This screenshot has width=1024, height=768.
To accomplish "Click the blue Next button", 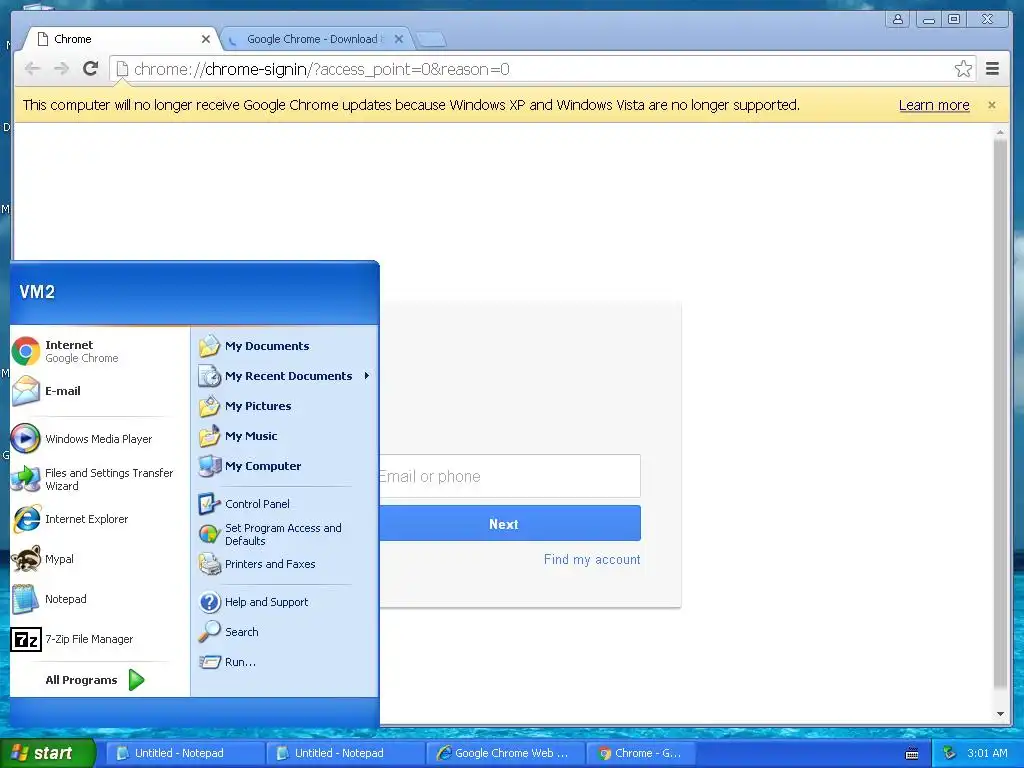I will [504, 524].
